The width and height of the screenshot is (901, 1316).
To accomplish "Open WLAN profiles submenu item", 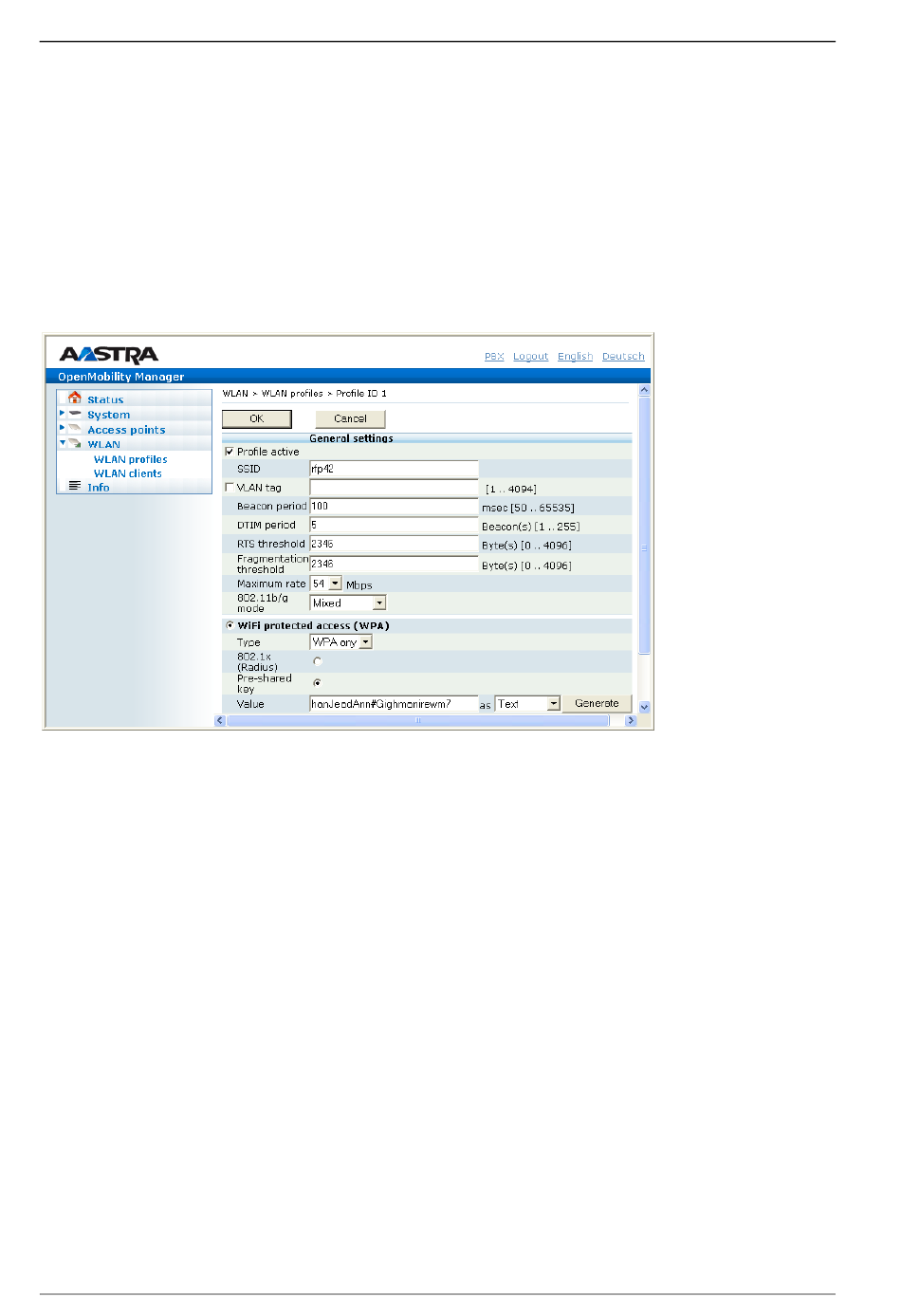I will [130, 459].
